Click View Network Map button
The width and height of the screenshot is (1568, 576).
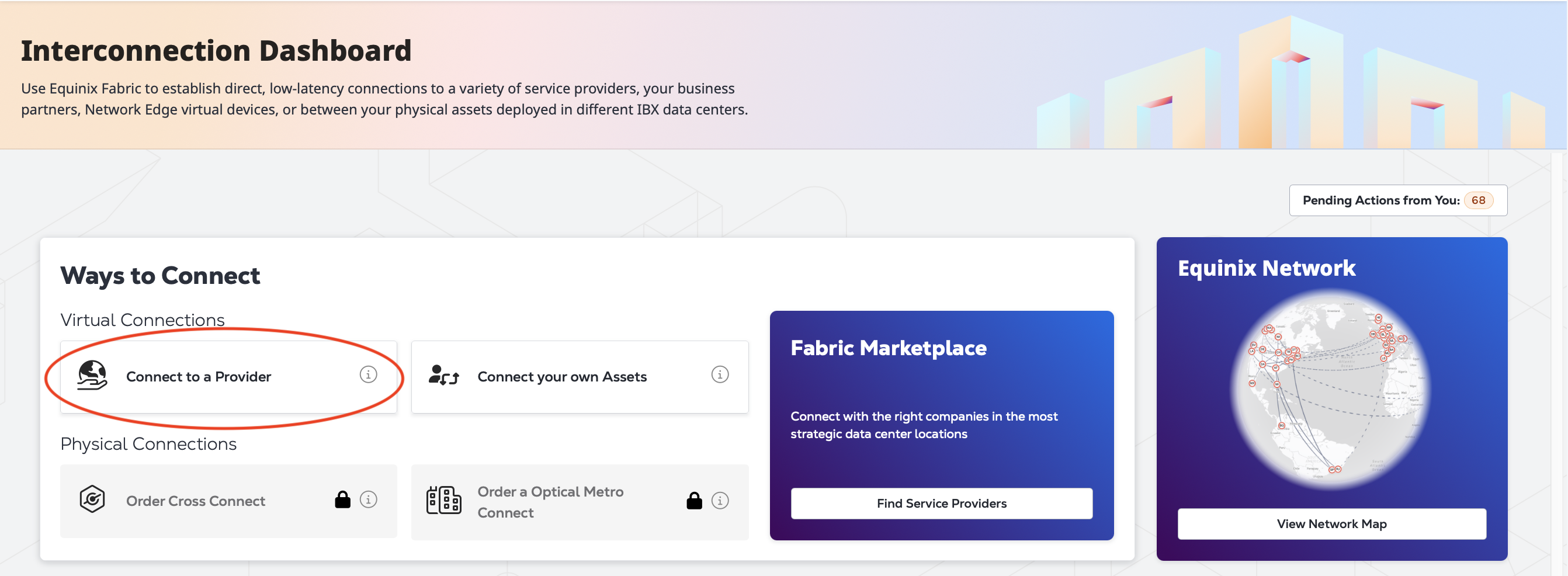(1331, 523)
